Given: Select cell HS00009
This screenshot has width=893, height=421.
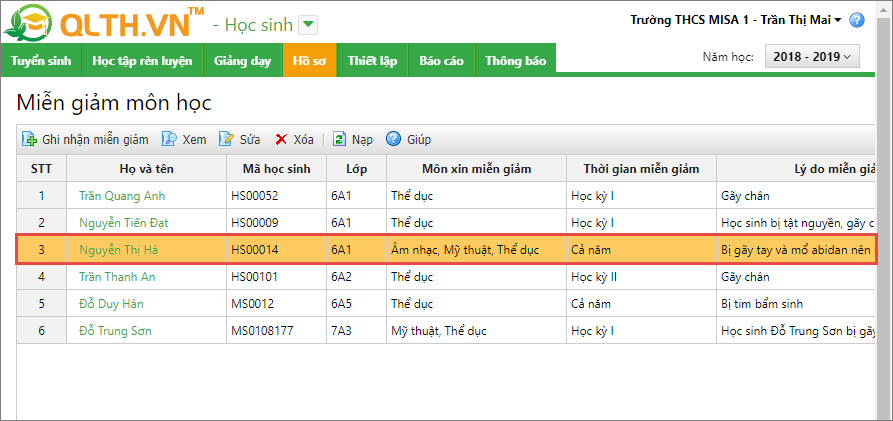Looking at the screenshot, I should coord(276,223).
